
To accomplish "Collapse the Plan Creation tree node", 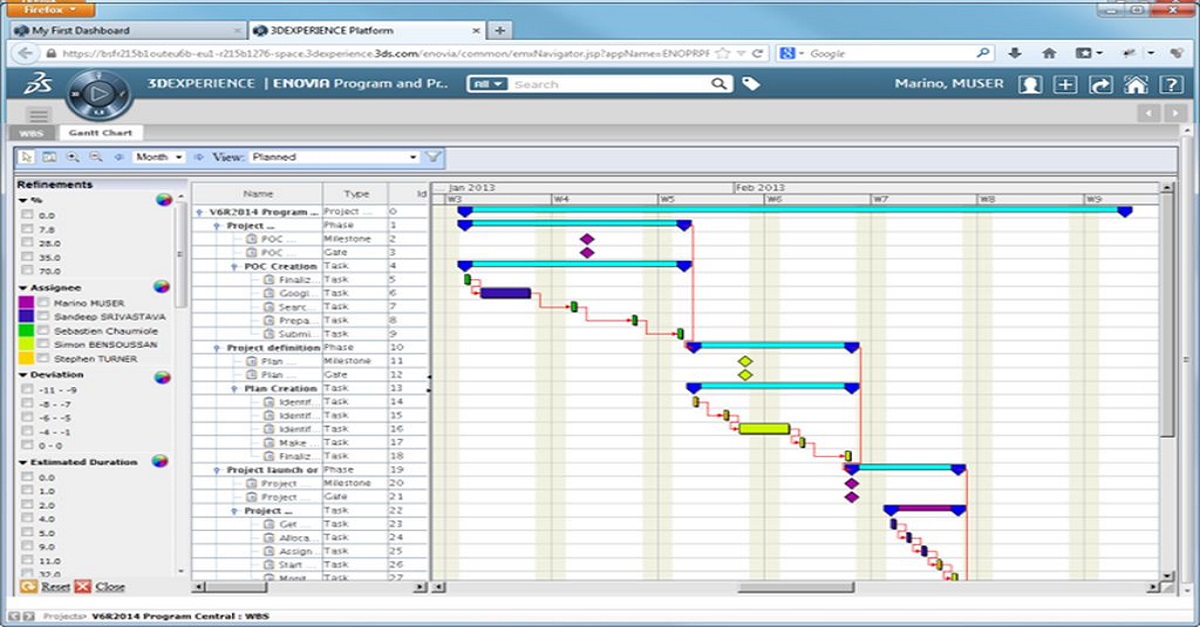I will pyautogui.click(x=235, y=389).
